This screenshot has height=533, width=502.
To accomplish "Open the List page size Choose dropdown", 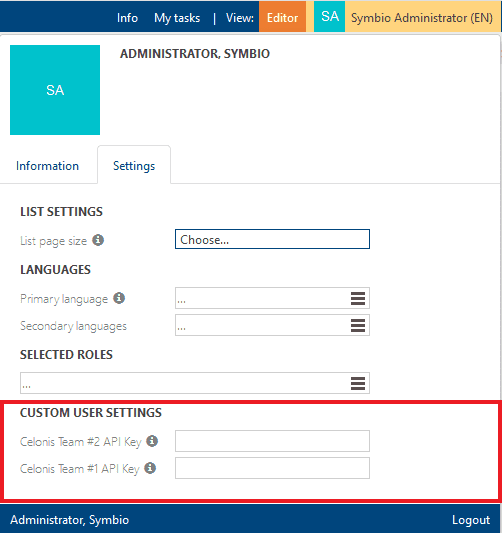I will tap(272, 239).
